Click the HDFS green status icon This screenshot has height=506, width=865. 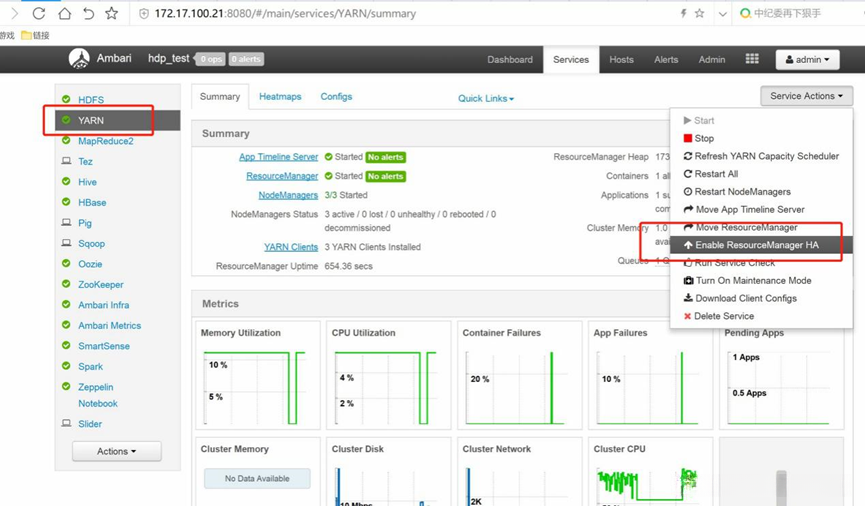click(x=66, y=99)
